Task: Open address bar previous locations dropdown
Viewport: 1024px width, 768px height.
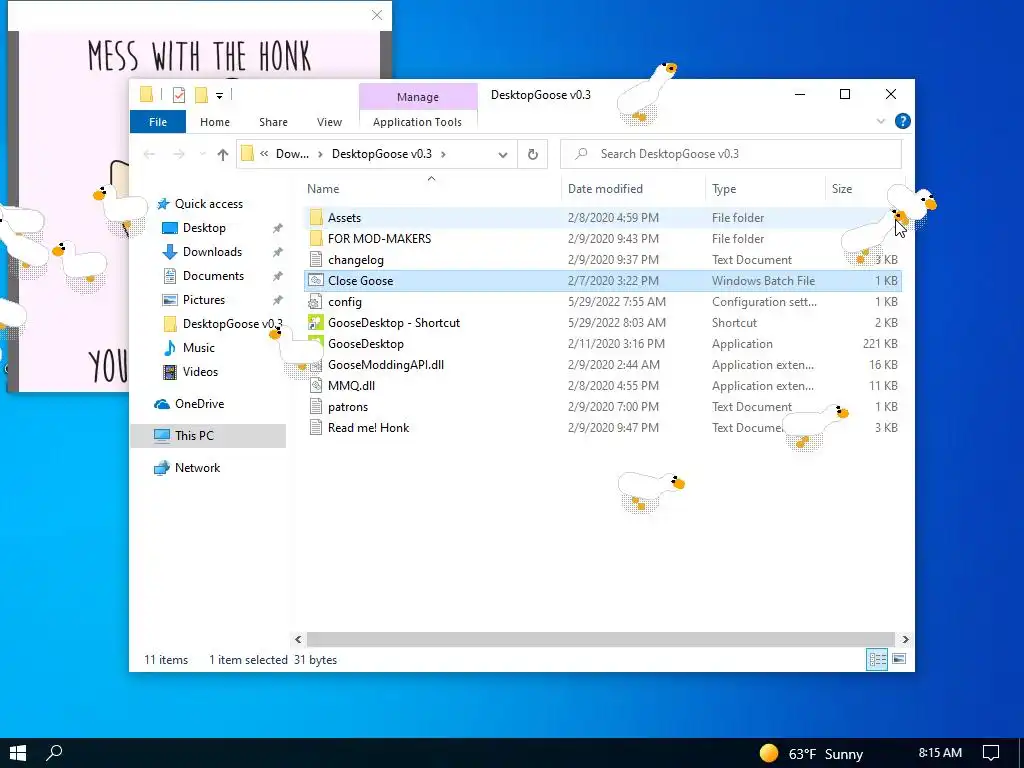Action: [x=503, y=155]
